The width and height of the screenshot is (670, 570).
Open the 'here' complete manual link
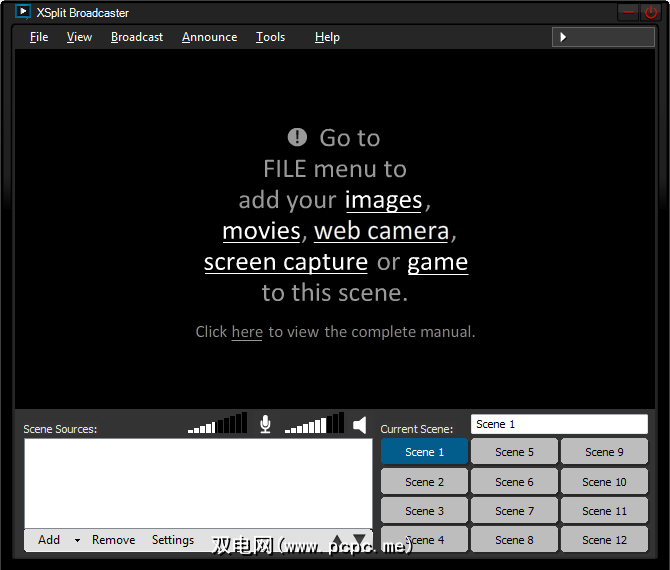(247, 332)
